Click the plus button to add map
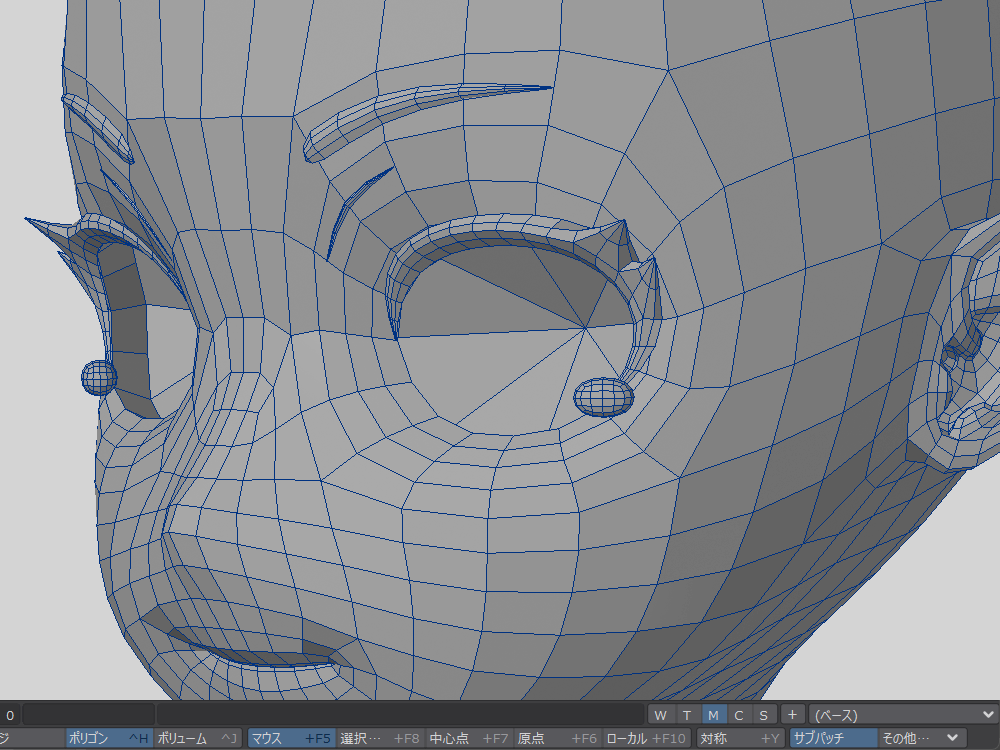 pos(791,715)
